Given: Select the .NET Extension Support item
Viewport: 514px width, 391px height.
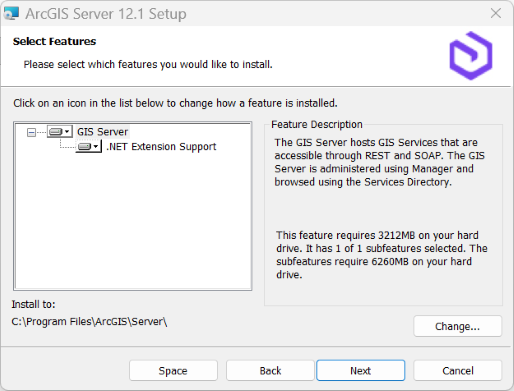Looking at the screenshot, I should 161,147.
